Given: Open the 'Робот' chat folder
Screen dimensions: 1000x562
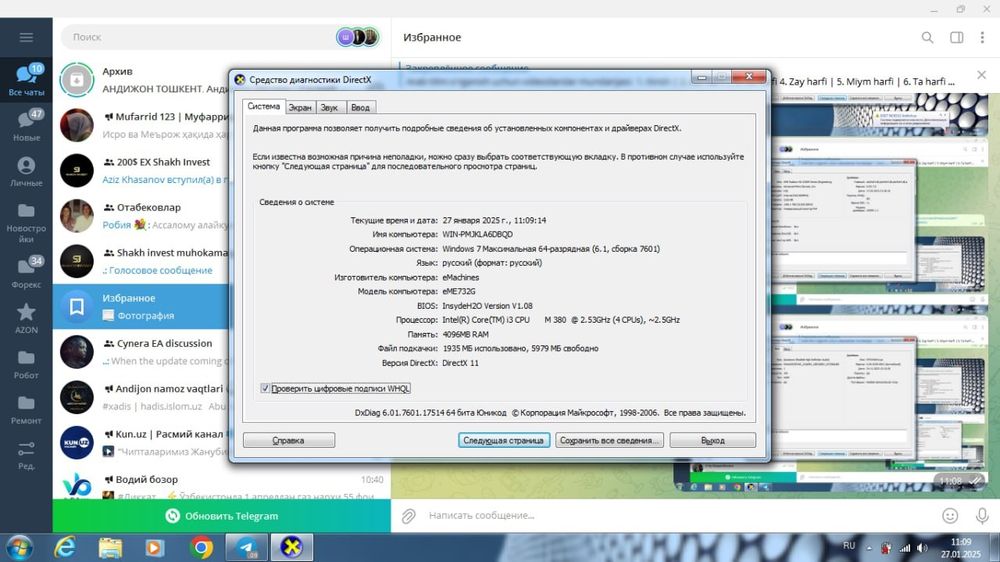Looking at the screenshot, I should tap(26, 364).
